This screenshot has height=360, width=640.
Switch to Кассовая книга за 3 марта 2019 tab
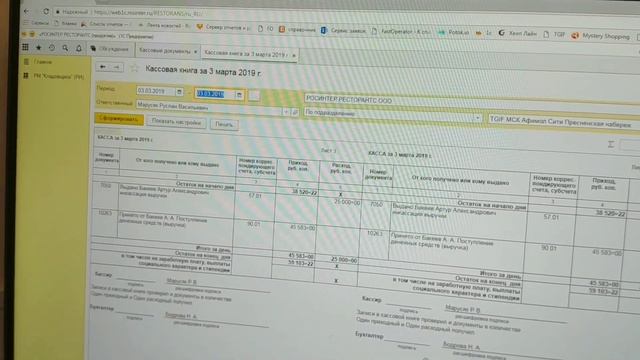[246, 54]
